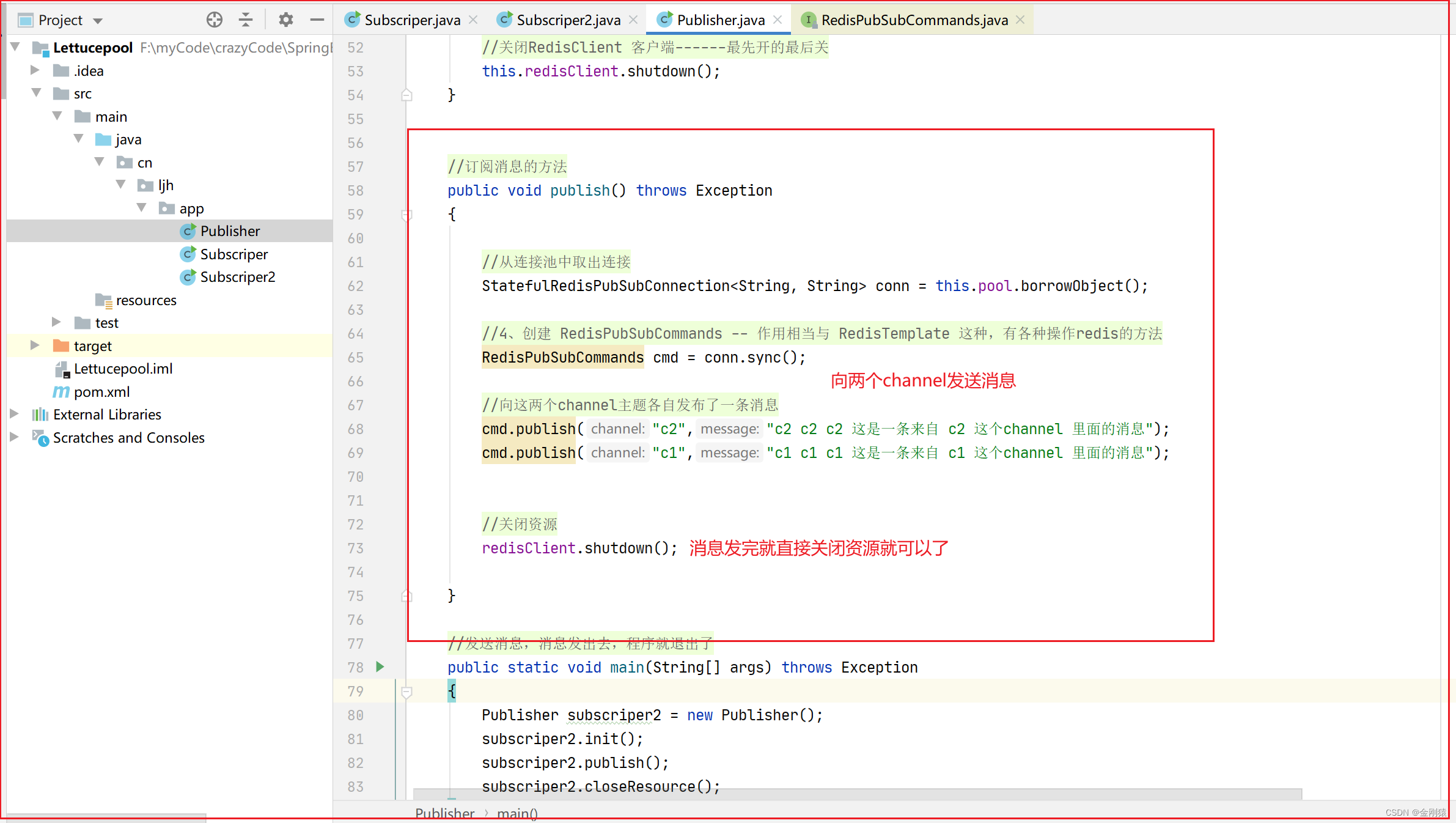The image size is (1456, 823).
Task: Fold the code block end at line 54
Action: point(406,95)
